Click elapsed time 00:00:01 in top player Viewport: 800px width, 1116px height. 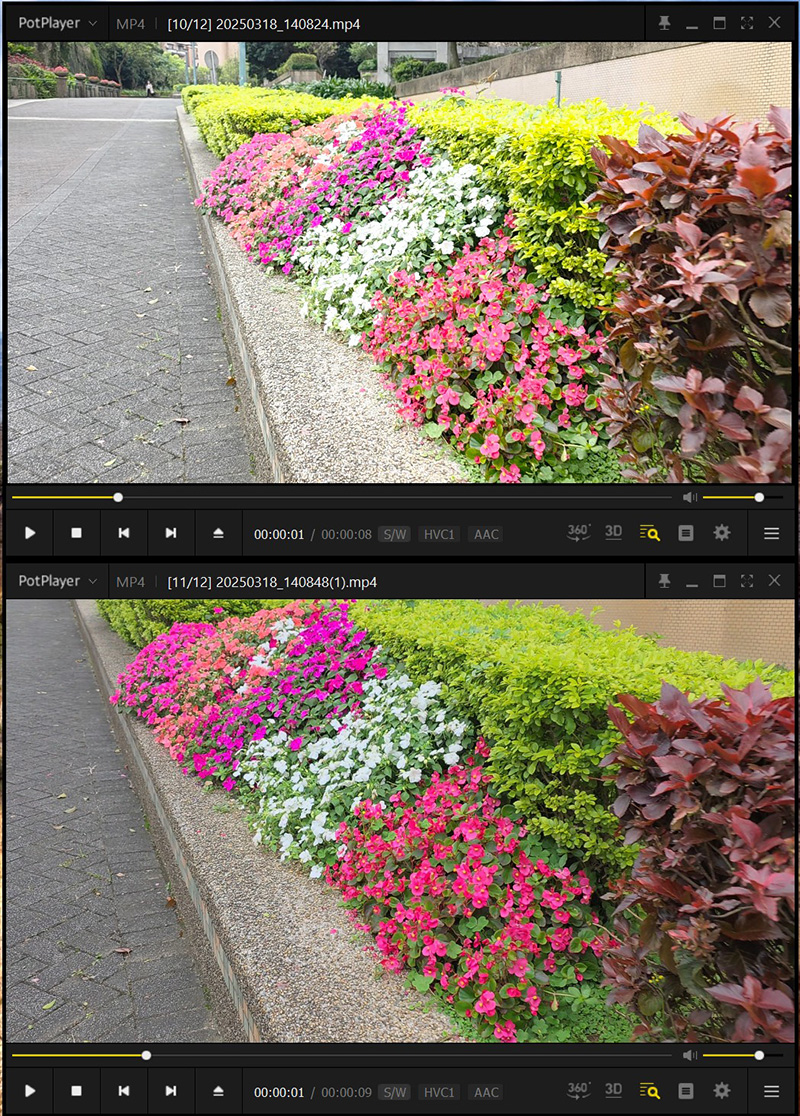[279, 535]
